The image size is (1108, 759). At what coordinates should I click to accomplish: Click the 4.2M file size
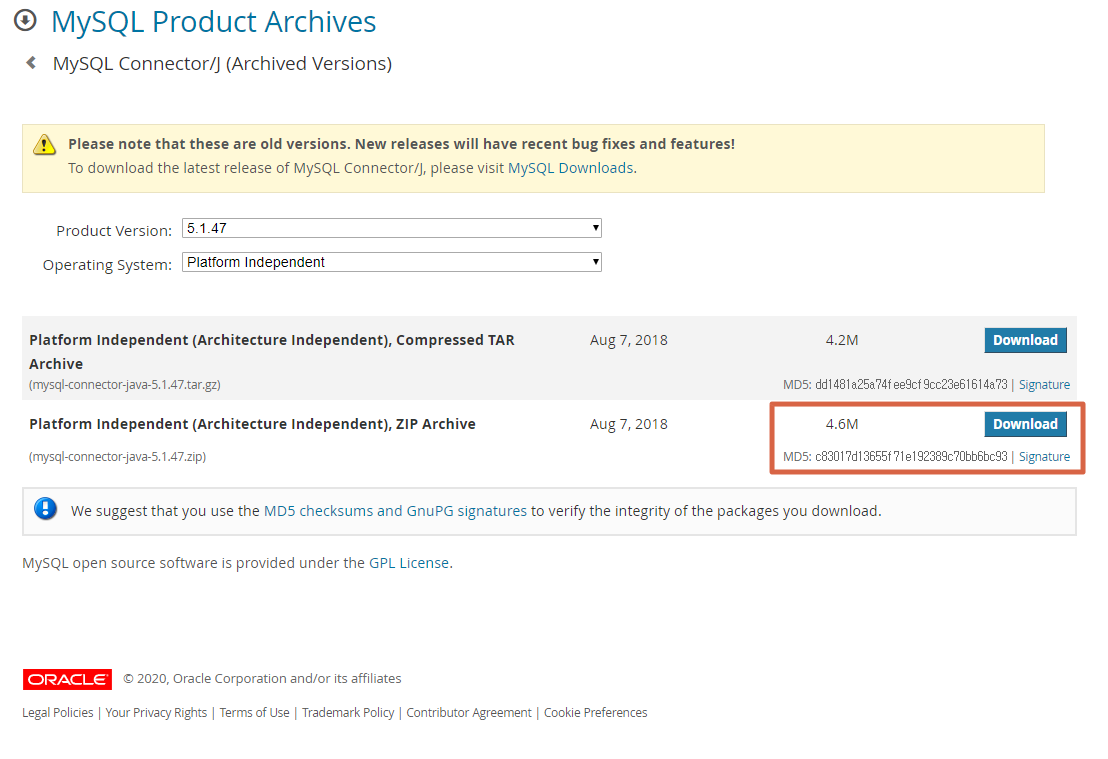point(842,340)
